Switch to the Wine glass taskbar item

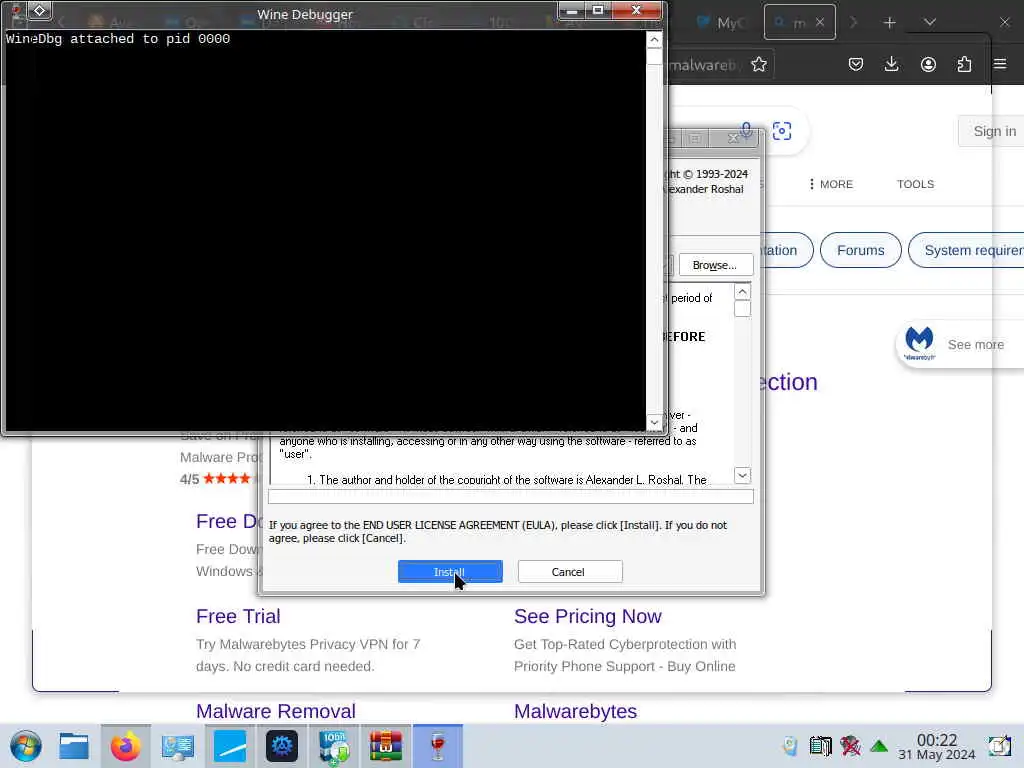coord(438,746)
